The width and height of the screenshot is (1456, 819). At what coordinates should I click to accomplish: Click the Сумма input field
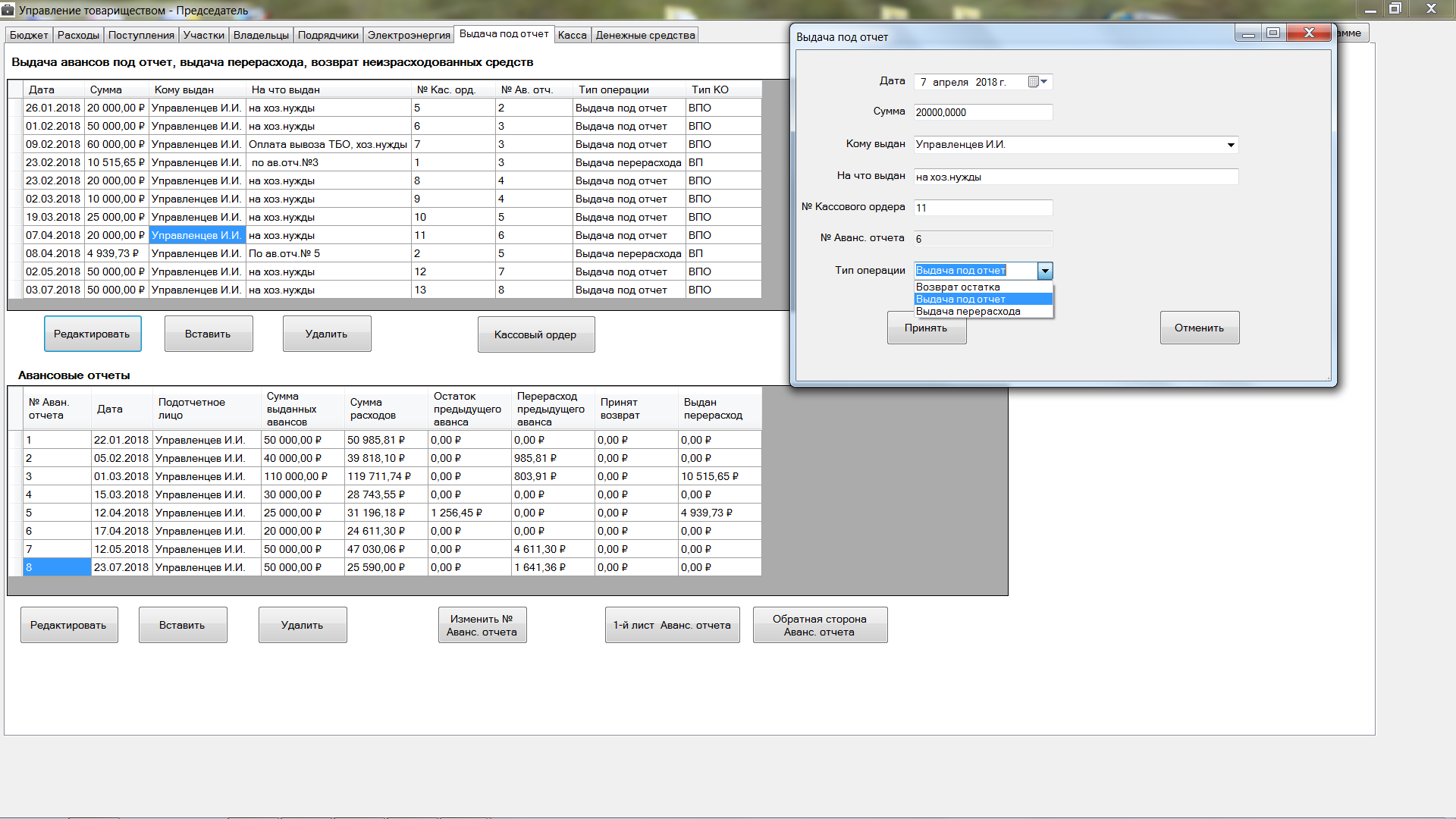tap(983, 112)
